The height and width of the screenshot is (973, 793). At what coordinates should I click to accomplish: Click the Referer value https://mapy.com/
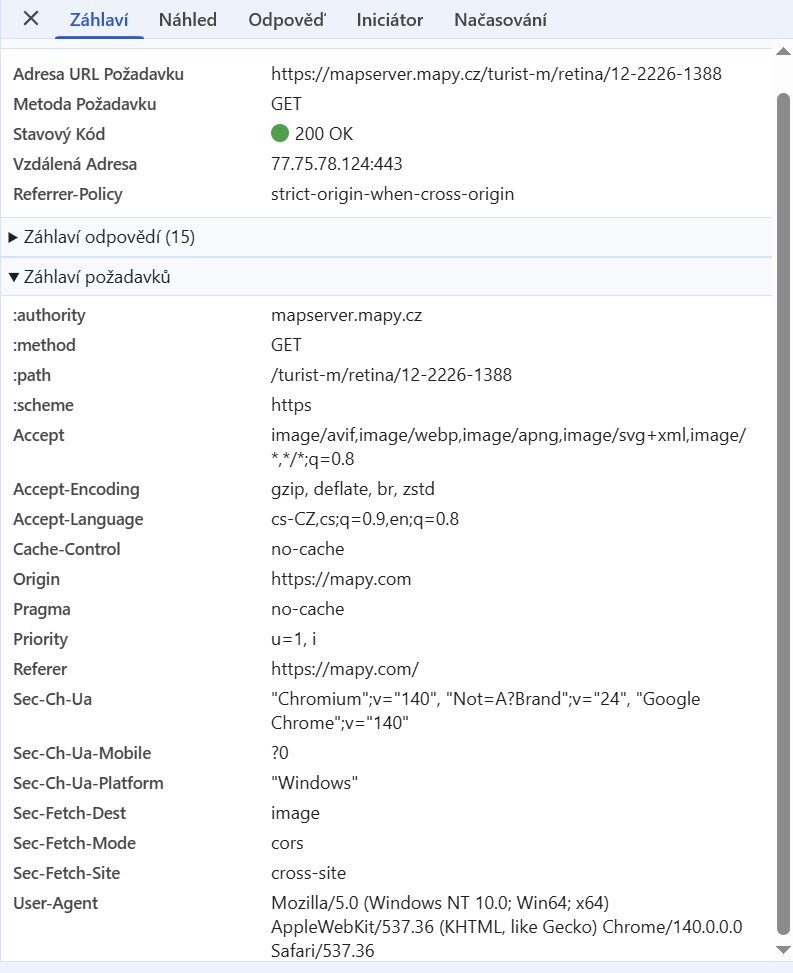click(344, 669)
